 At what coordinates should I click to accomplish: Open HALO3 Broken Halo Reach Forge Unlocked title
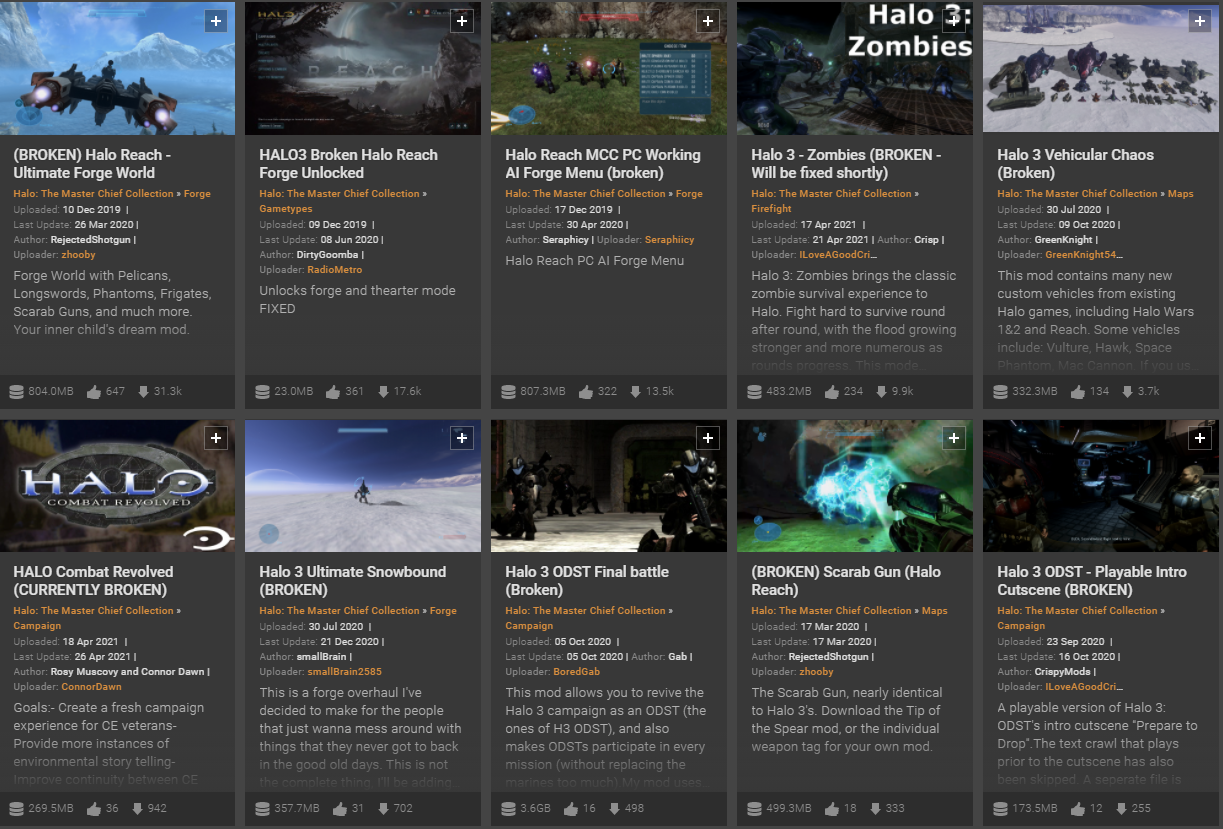(x=348, y=164)
